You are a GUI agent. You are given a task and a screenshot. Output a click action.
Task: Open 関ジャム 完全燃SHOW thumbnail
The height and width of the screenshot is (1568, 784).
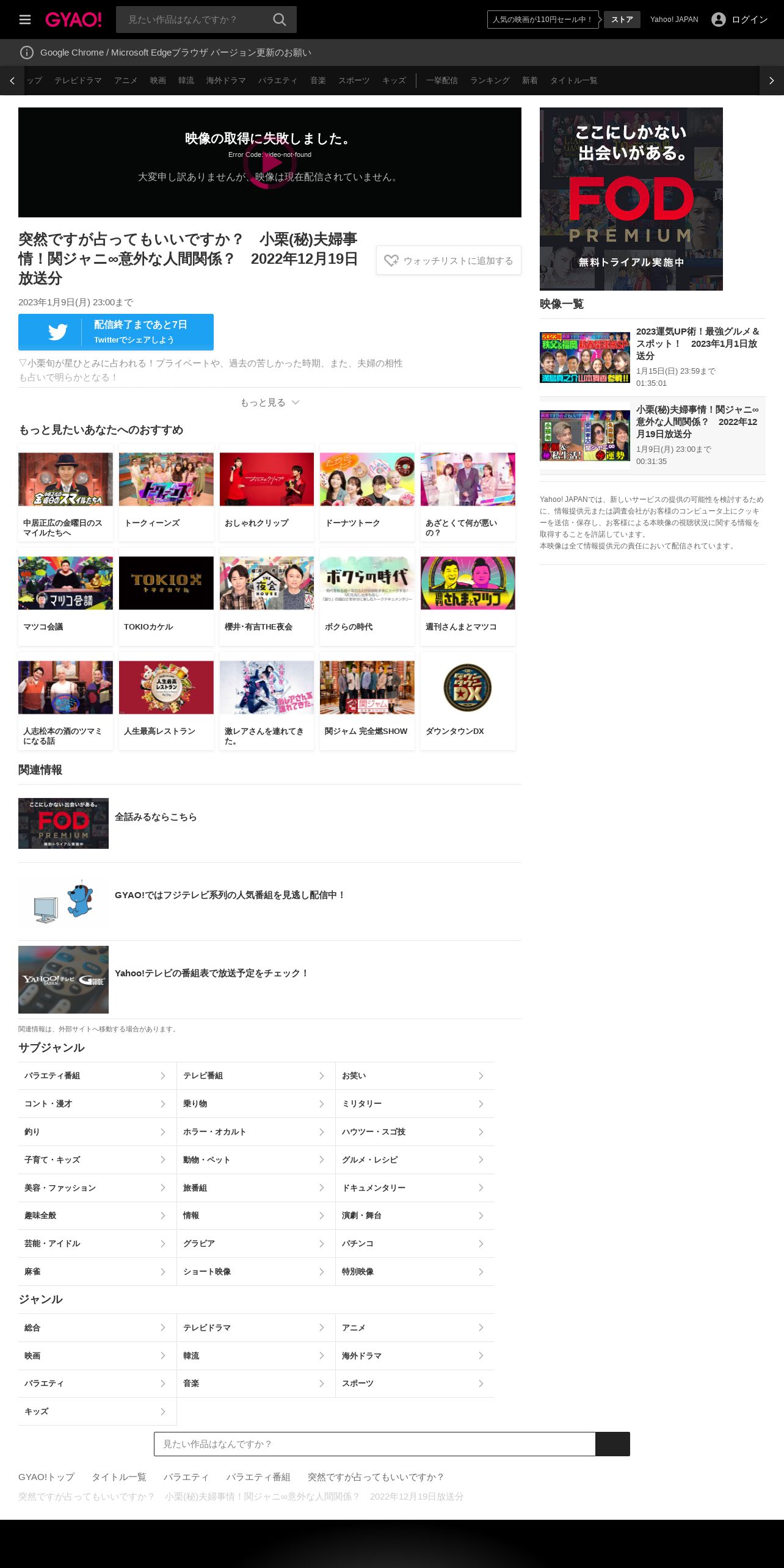(x=367, y=688)
